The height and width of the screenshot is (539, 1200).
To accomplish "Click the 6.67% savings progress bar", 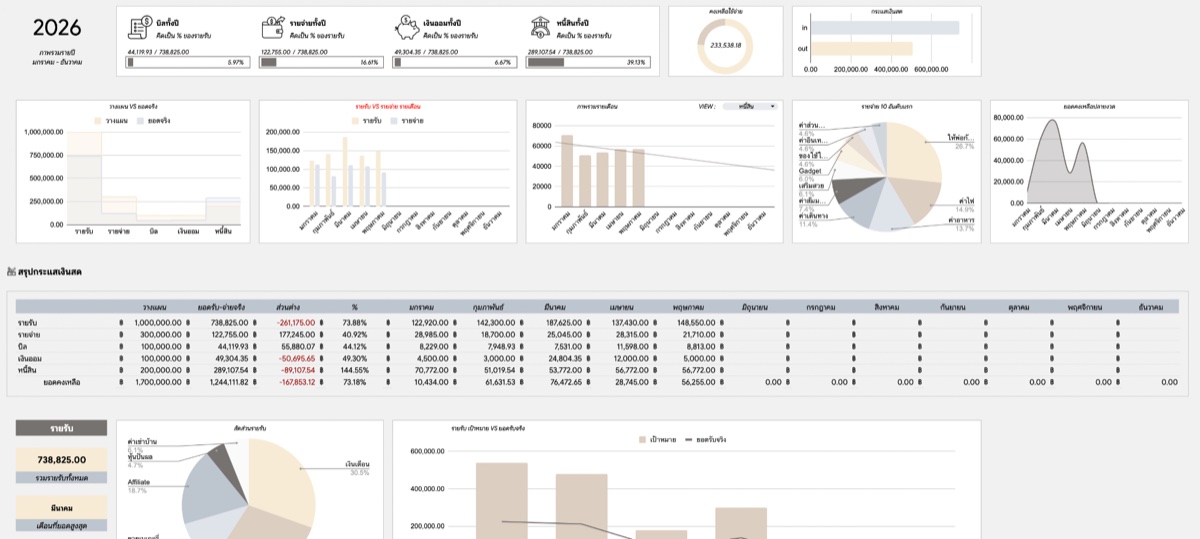I will point(454,62).
